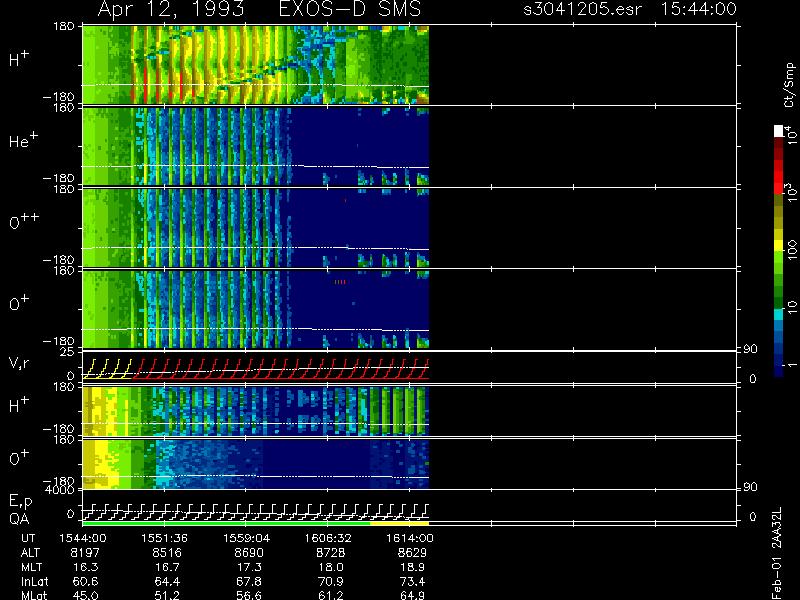
Task: Click the 10^3 color bar tick label
Action: 791,192
